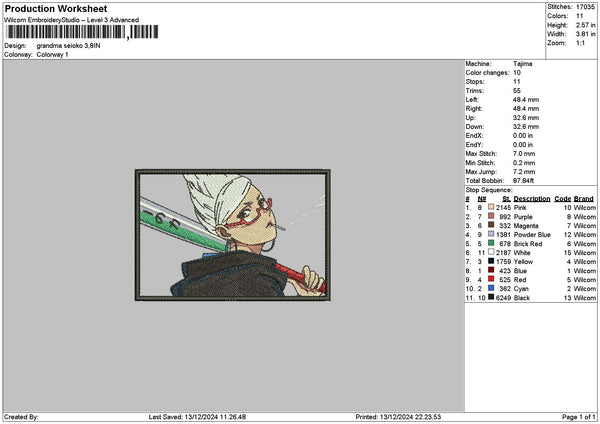Click the stitch count 6249 in Black row

pos(503,298)
